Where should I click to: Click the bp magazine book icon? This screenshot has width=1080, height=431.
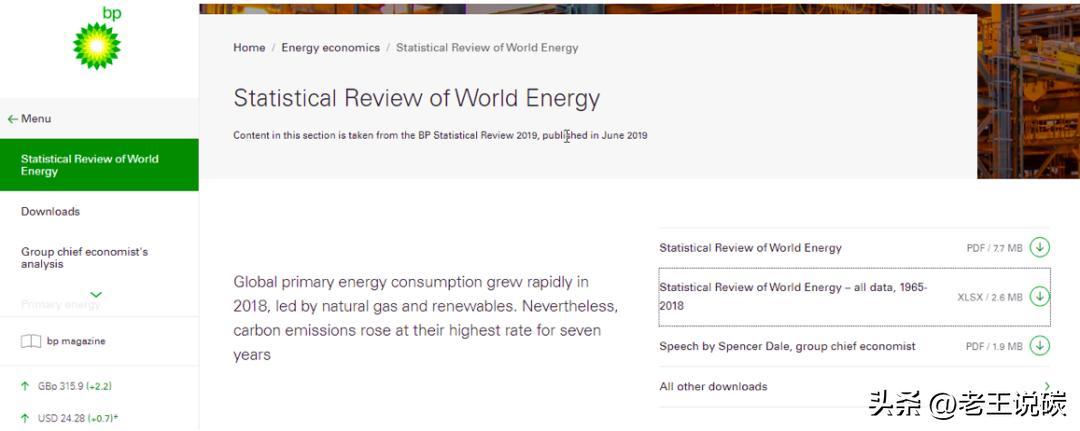[x=31, y=341]
